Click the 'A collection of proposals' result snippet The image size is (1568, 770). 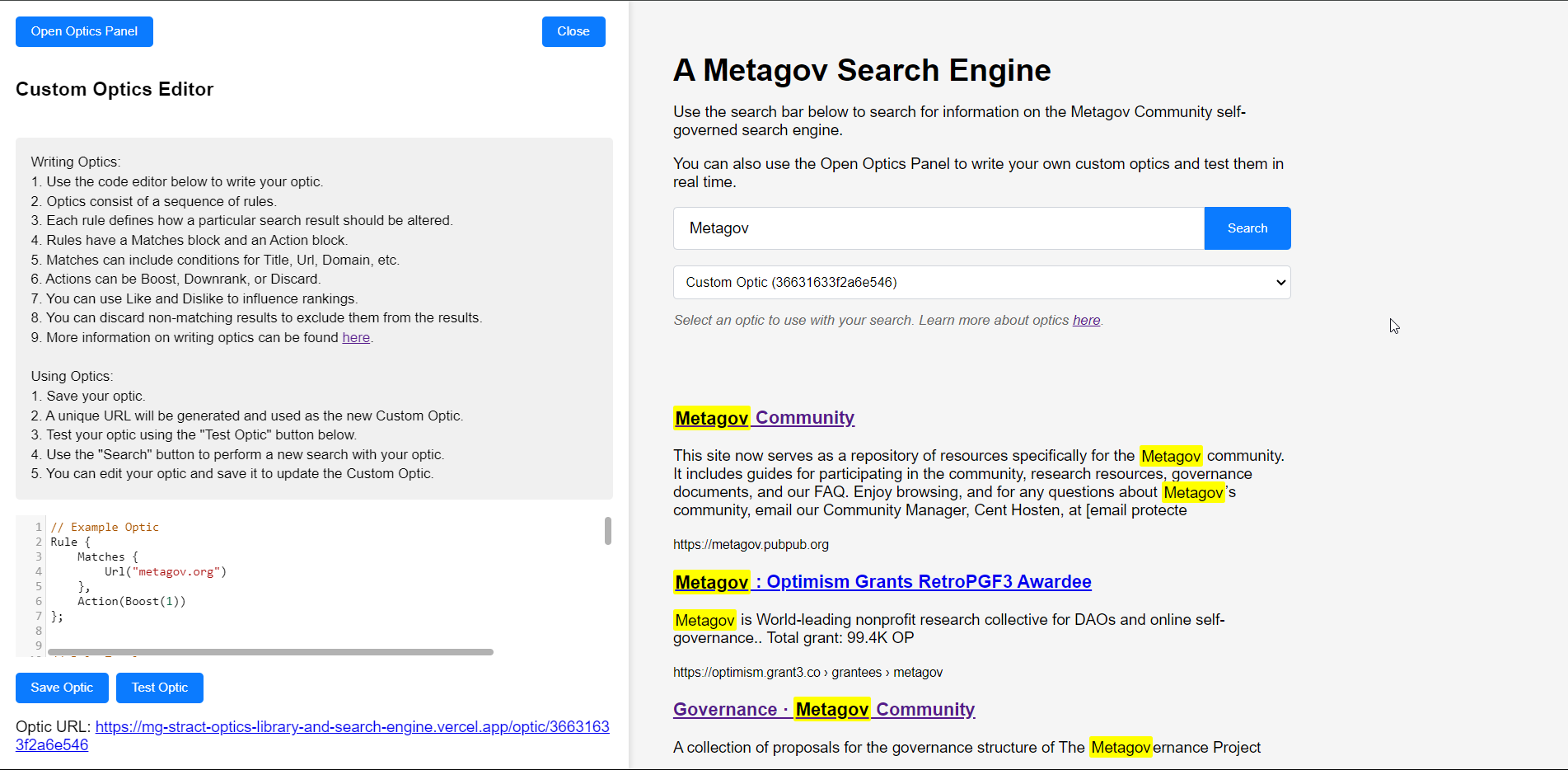[x=967, y=747]
